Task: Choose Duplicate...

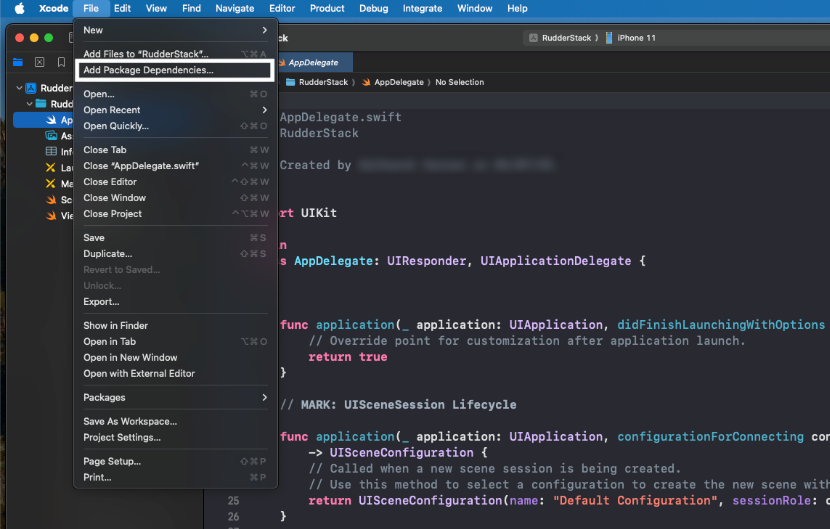Action: coord(175,254)
